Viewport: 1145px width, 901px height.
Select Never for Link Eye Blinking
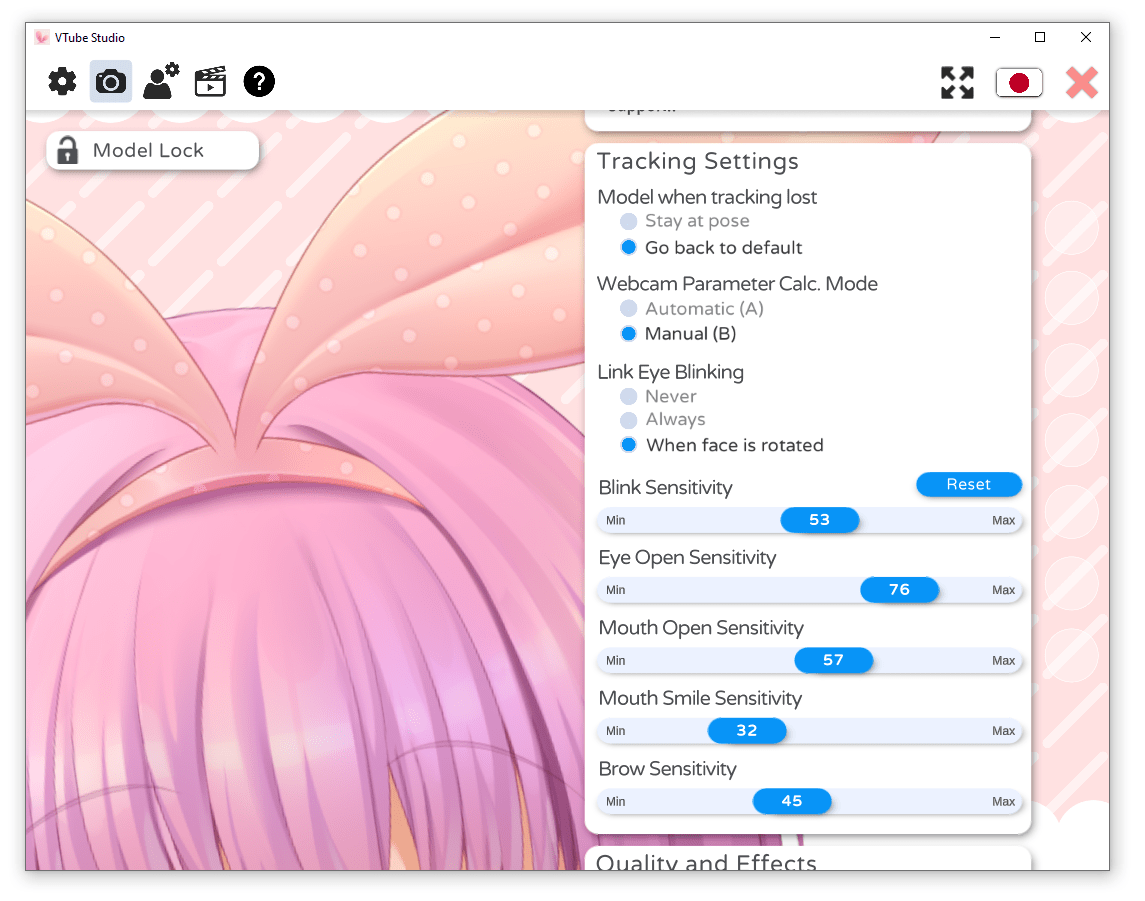pyautogui.click(x=629, y=396)
